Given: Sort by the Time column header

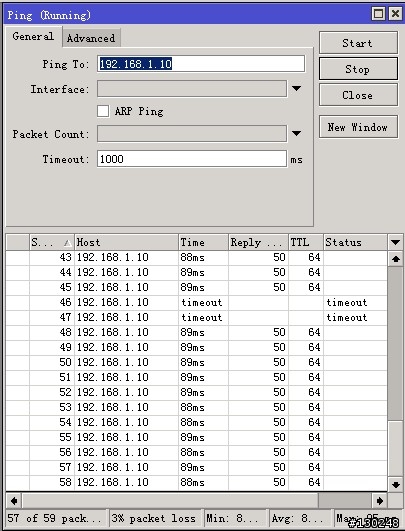Looking at the screenshot, I should (x=203, y=242).
